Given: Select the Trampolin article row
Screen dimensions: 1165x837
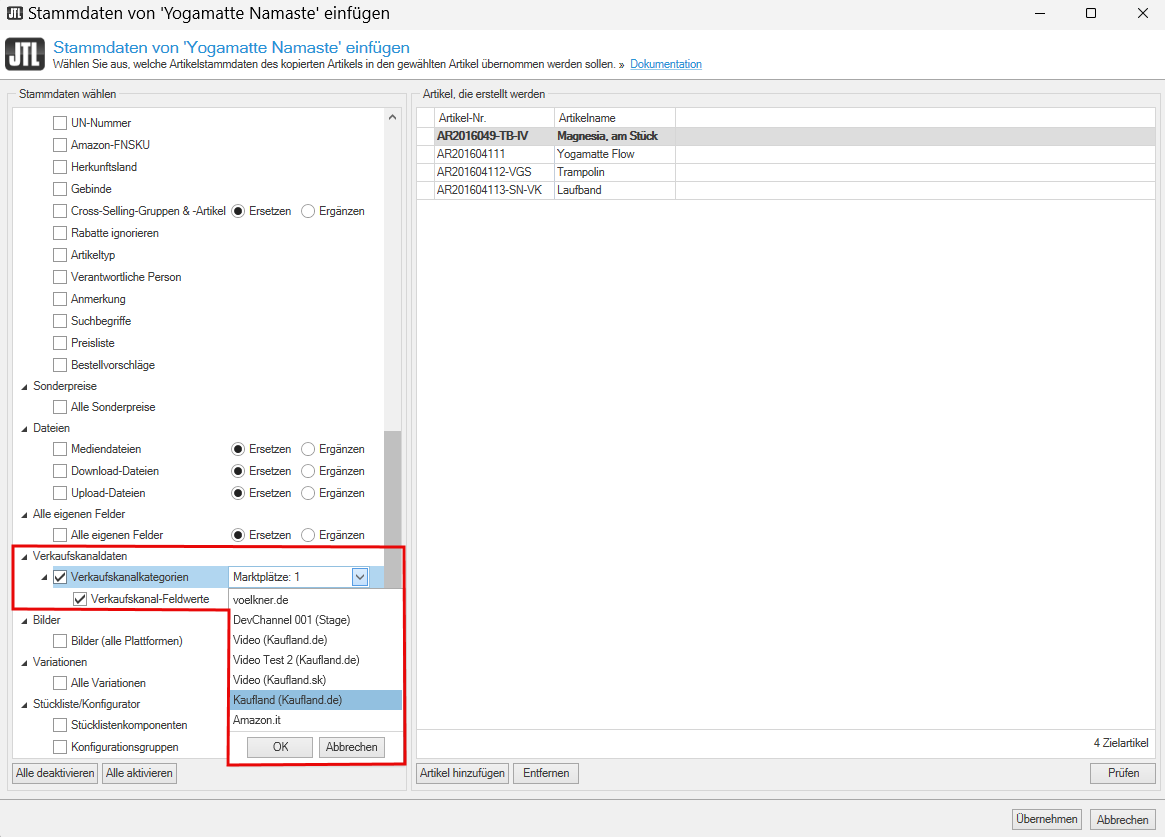Looking at the screenshot, I should [x=580, y=172].
